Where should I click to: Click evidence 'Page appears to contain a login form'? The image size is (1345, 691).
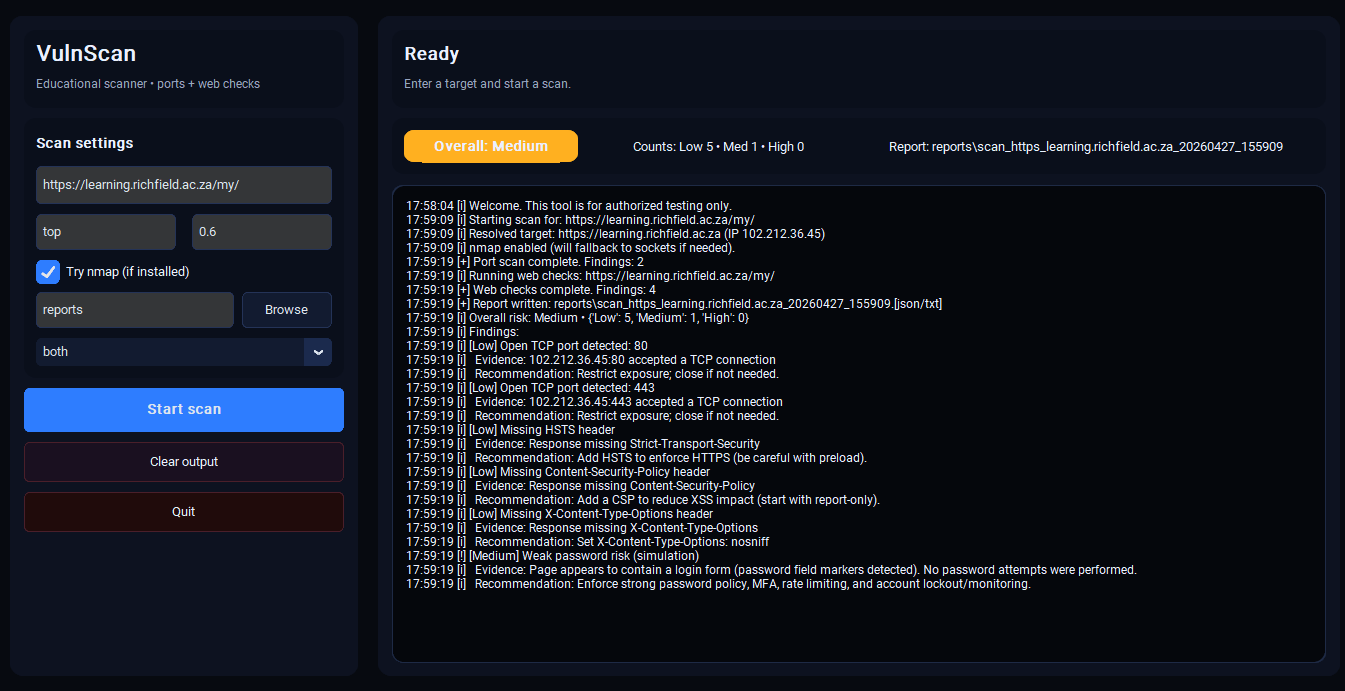[x=771, y=570]
